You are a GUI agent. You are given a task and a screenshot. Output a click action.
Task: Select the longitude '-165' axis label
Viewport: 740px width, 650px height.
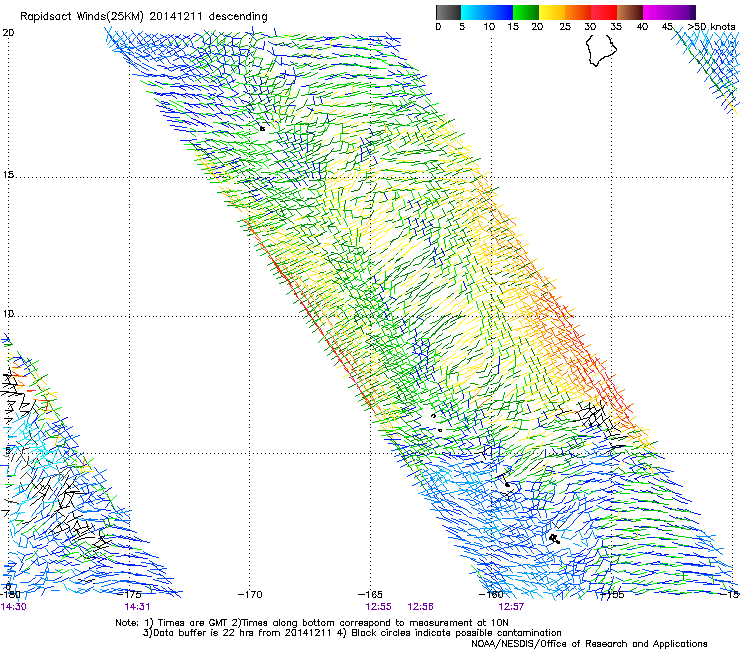pyautogui.click(x=371, y=594)
